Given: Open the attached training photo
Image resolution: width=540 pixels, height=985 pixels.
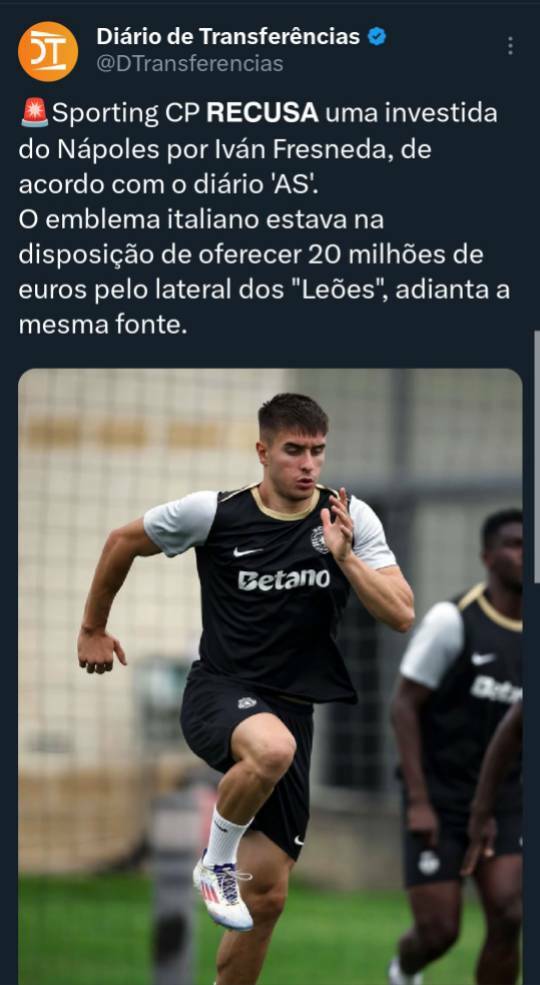Looking at the screenshot, I should [x=270, y=677].
